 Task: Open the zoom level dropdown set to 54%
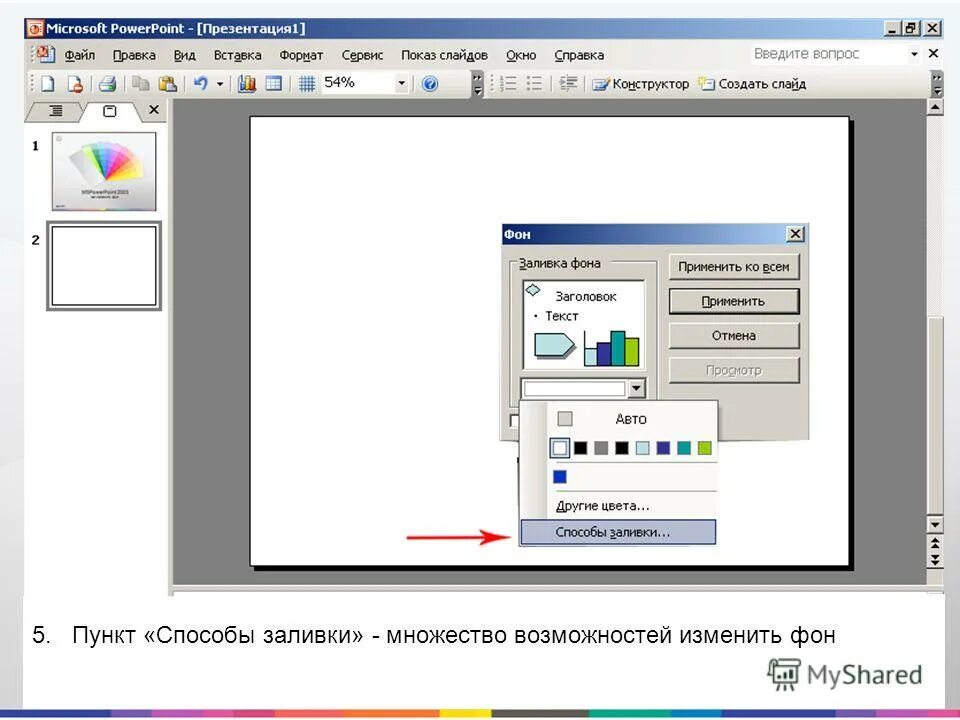(x=400, y=84)
